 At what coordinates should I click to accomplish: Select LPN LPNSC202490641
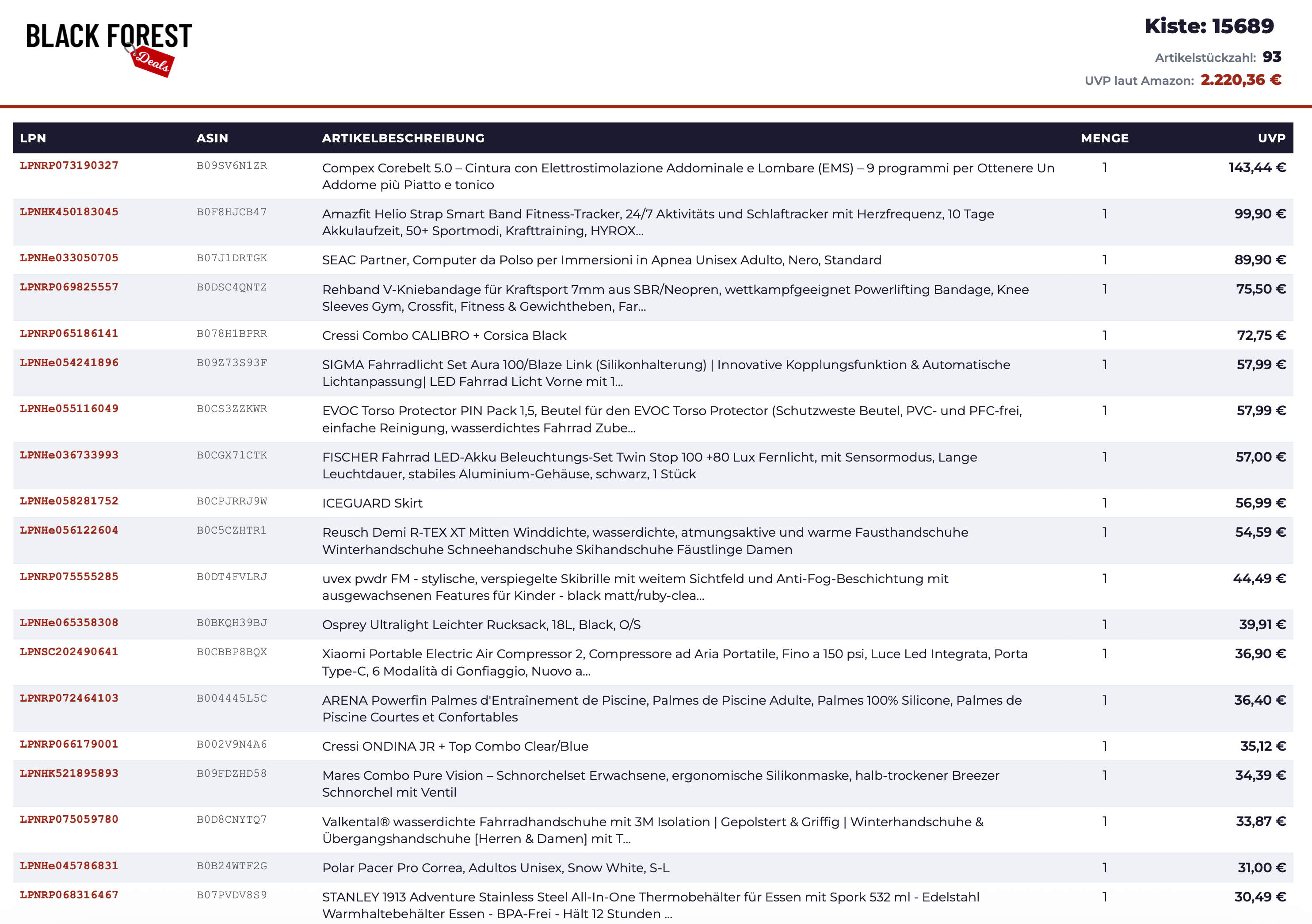pyautogui.click(x=69, y=651)
